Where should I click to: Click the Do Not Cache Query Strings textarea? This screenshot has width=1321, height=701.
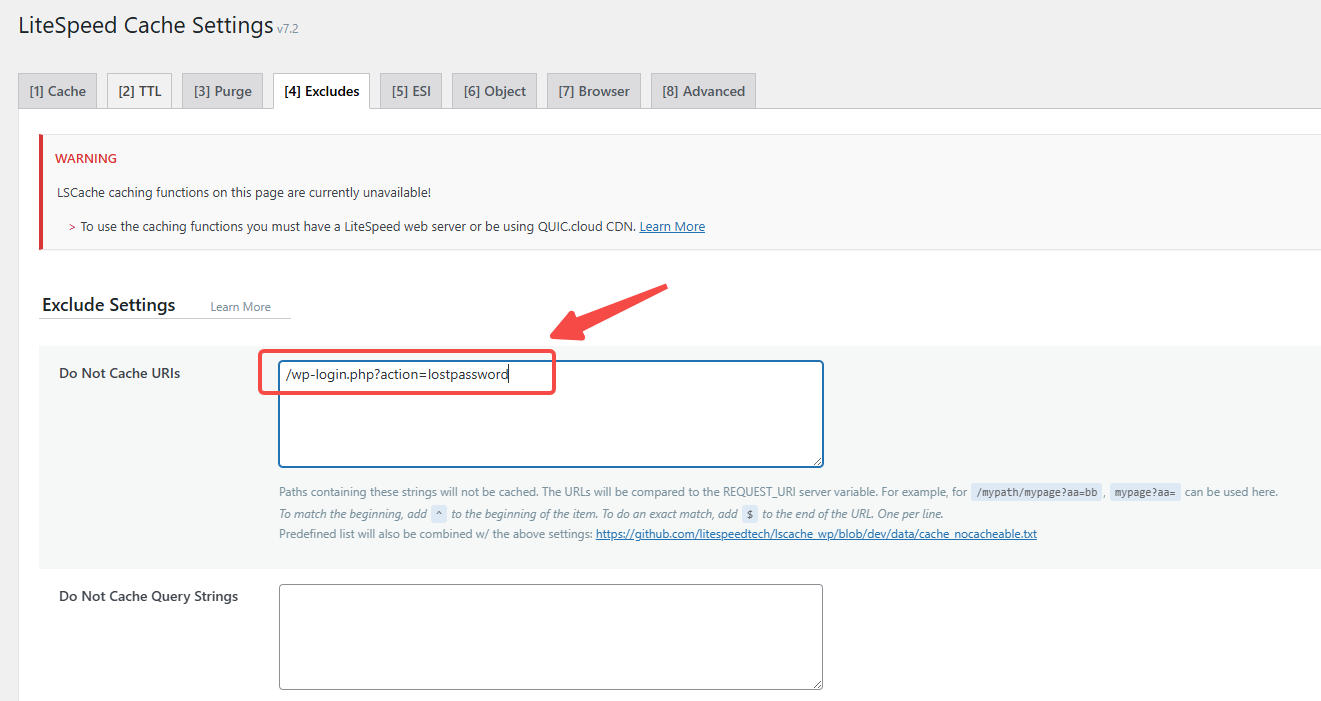coord(550,636)
